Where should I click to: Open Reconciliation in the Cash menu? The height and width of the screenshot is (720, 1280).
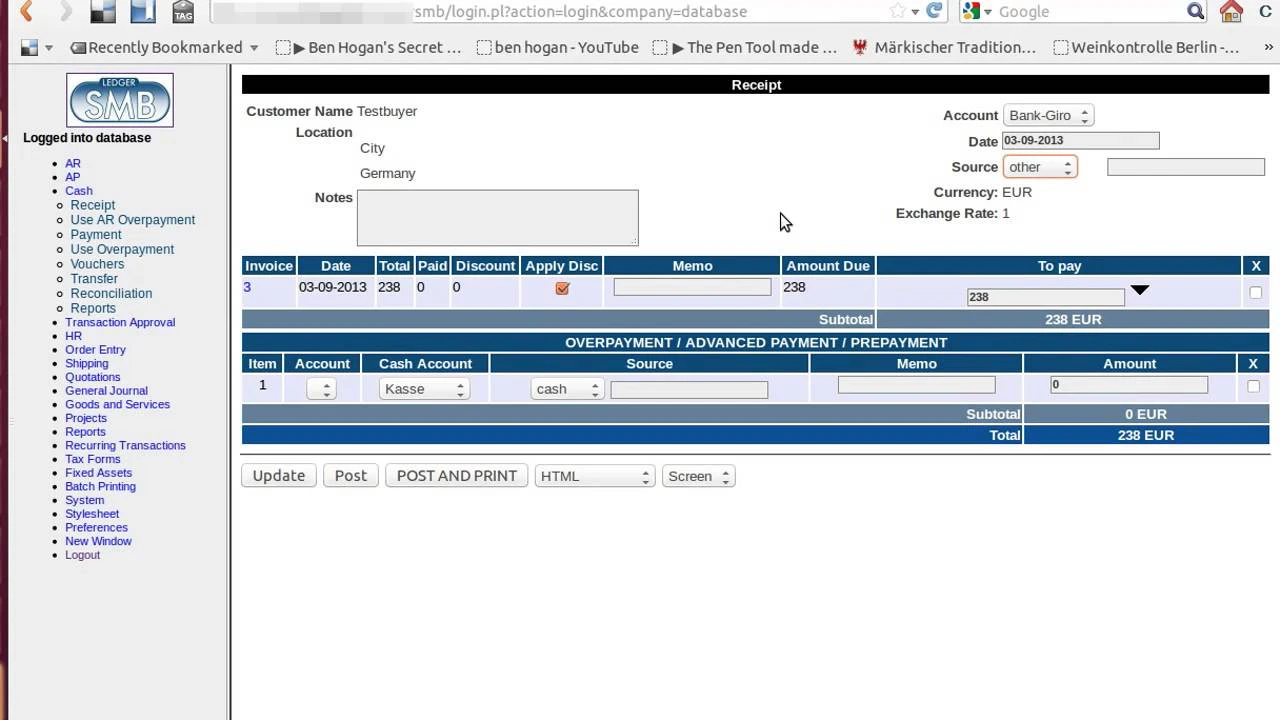tap(111, 293)
